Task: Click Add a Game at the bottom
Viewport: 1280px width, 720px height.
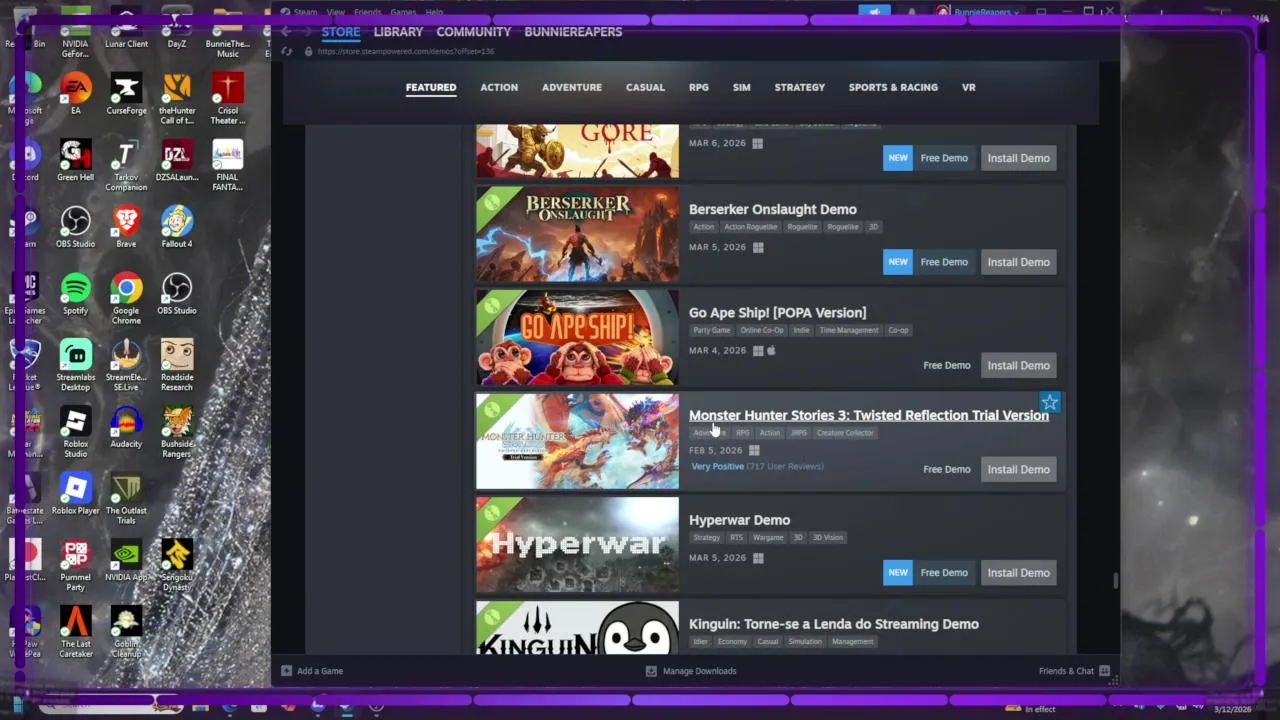Action: (312, 671)
